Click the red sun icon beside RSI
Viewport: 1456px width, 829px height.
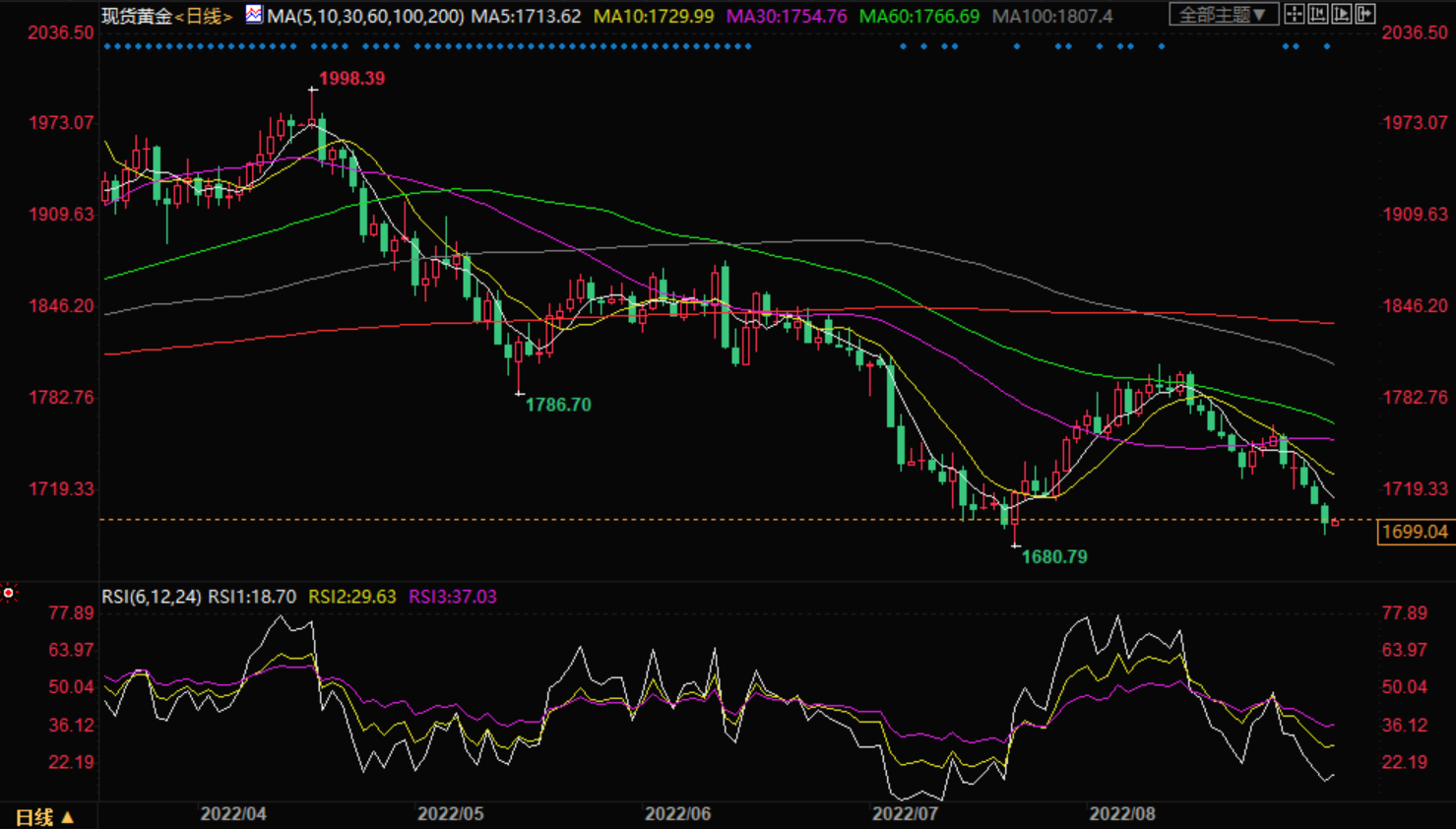9,593
